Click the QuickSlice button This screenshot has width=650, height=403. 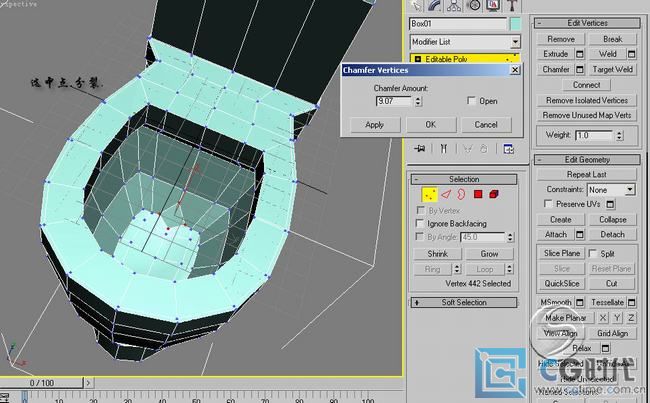[x=562, y=284]
